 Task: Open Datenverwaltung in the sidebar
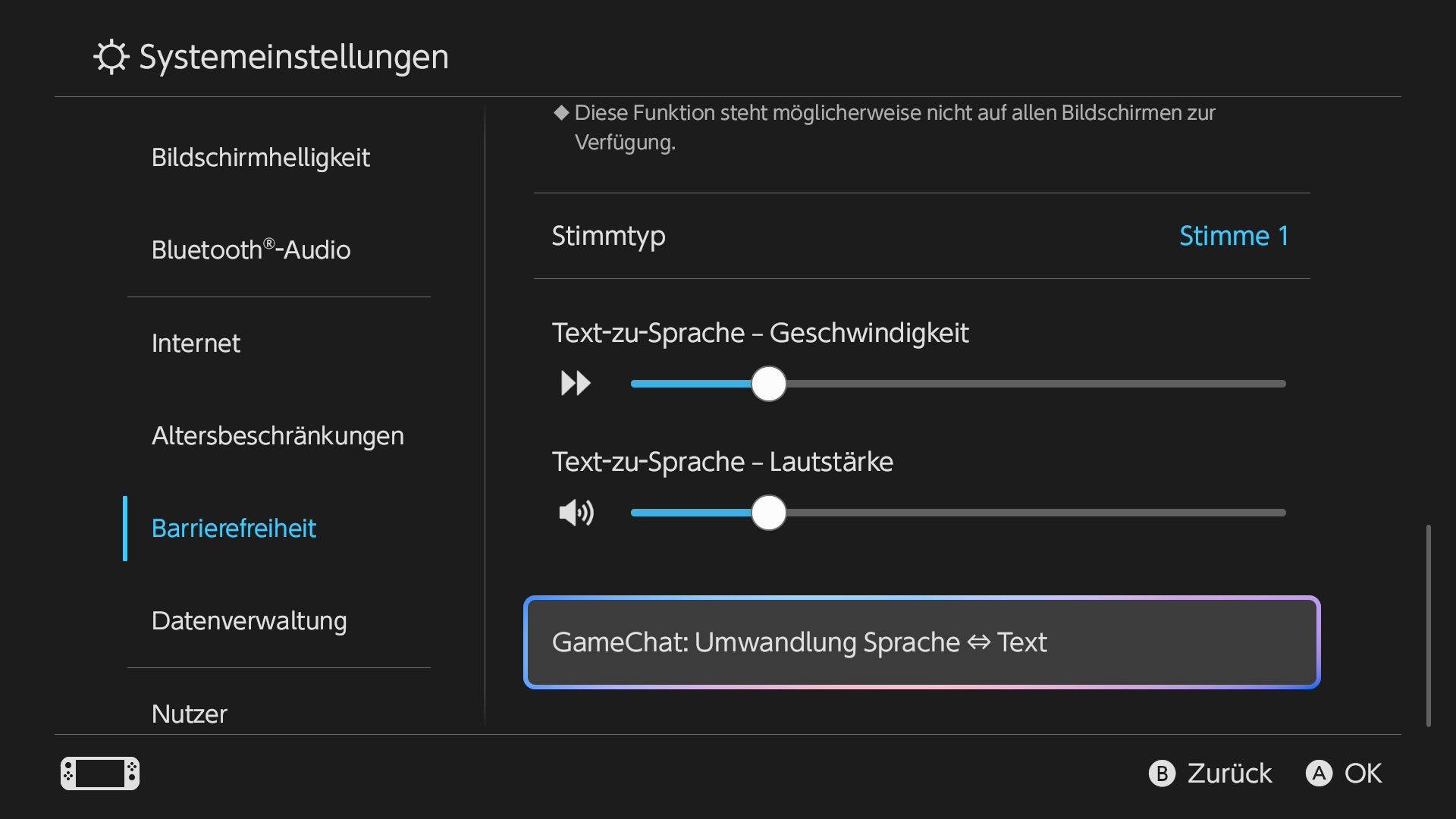tap(249, 621)
